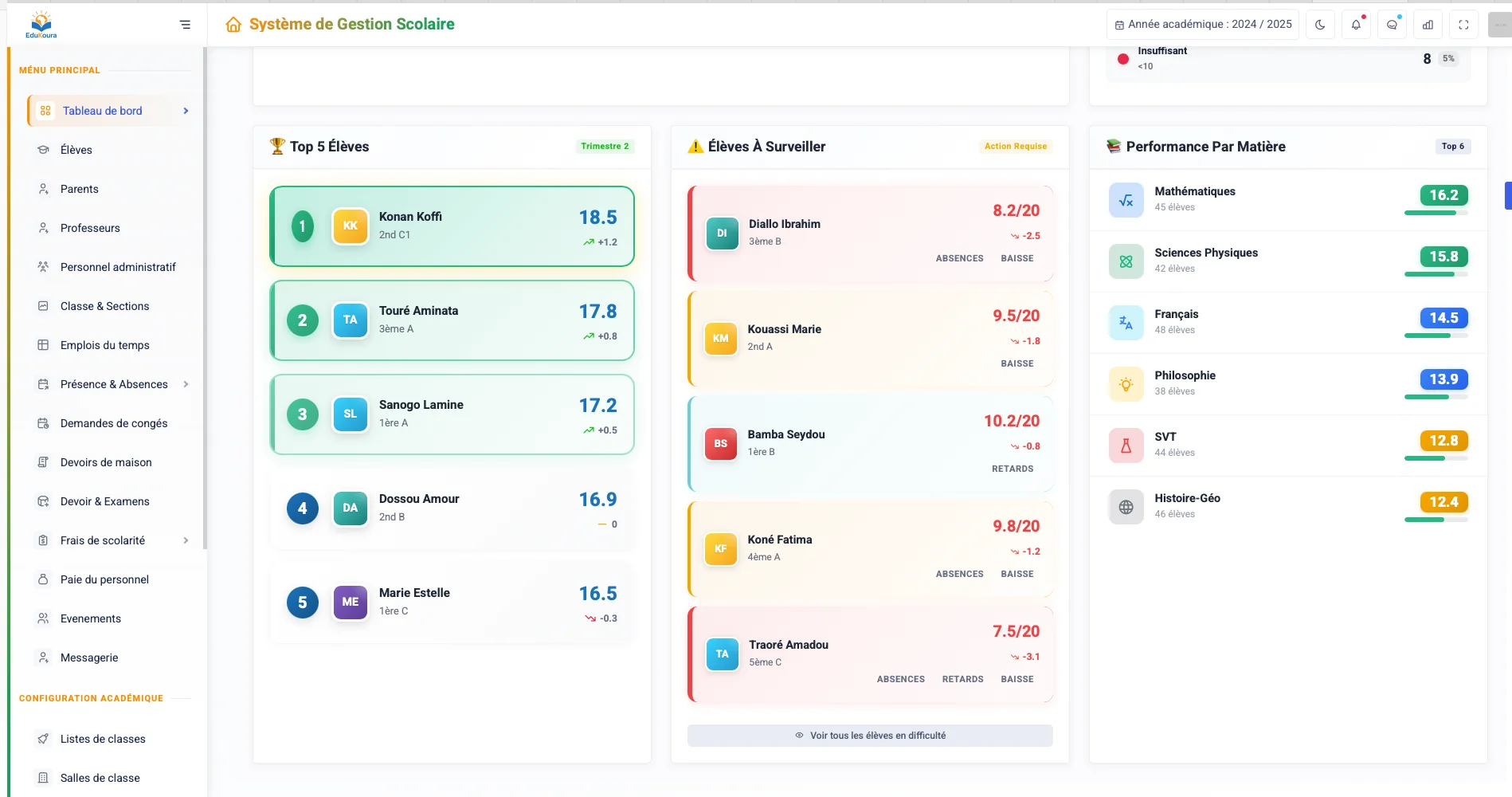Click Voir tous les élèves en difficulté

(x=870, y=736)
